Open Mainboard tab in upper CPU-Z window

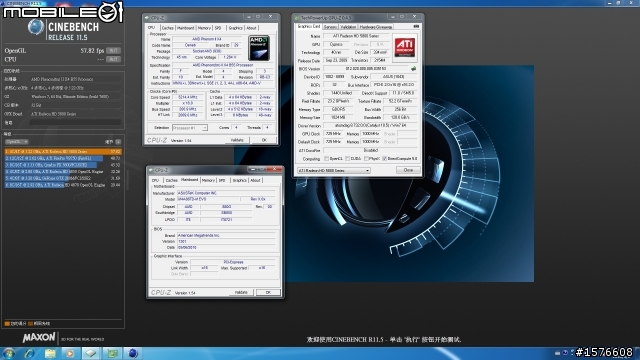pyautogui.click(x=186, y=28)
